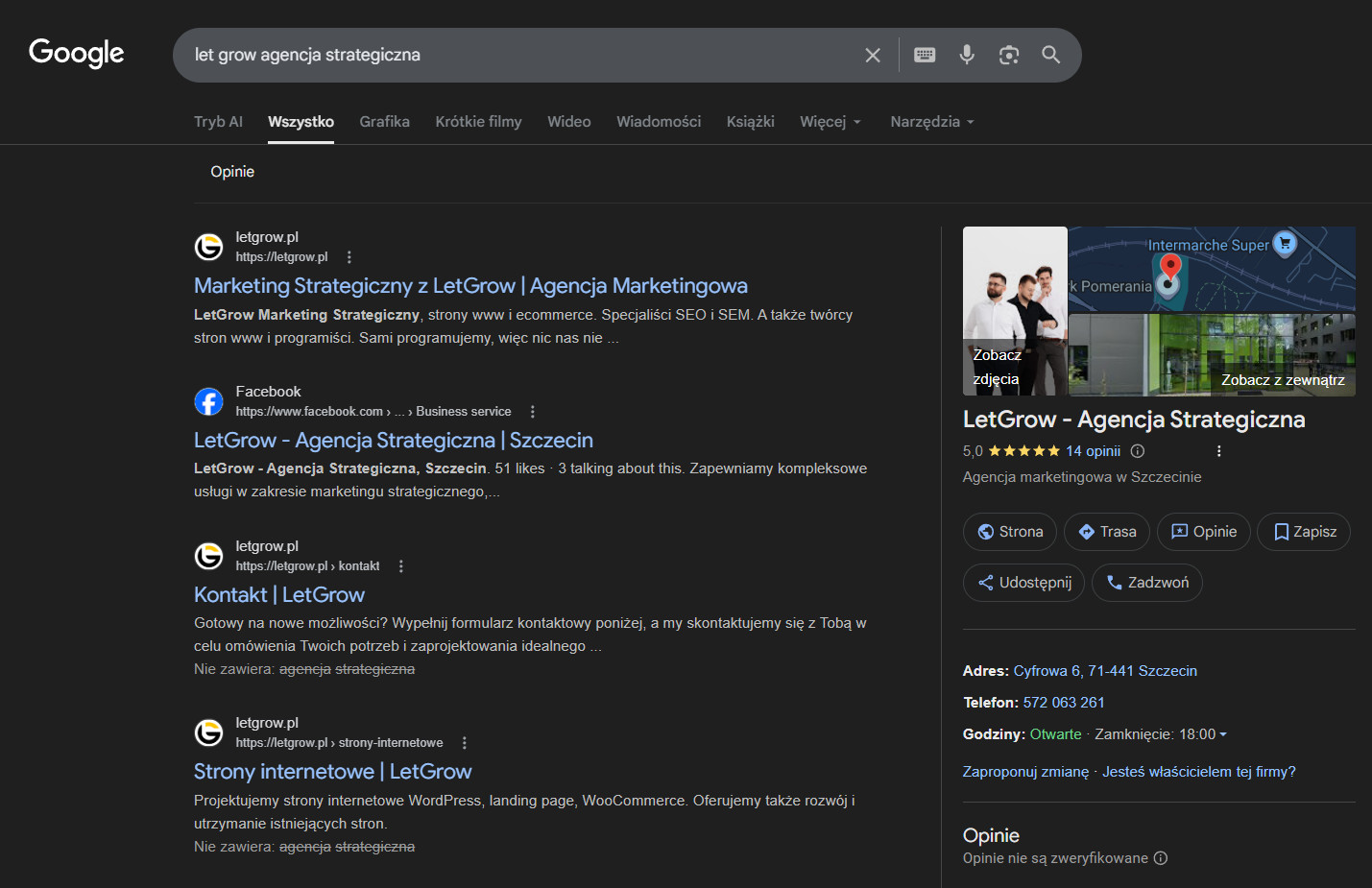Screen dimensions: 1372x888
Task: Call the business using the Zadzwoń button
Action: pos(1146,582)
